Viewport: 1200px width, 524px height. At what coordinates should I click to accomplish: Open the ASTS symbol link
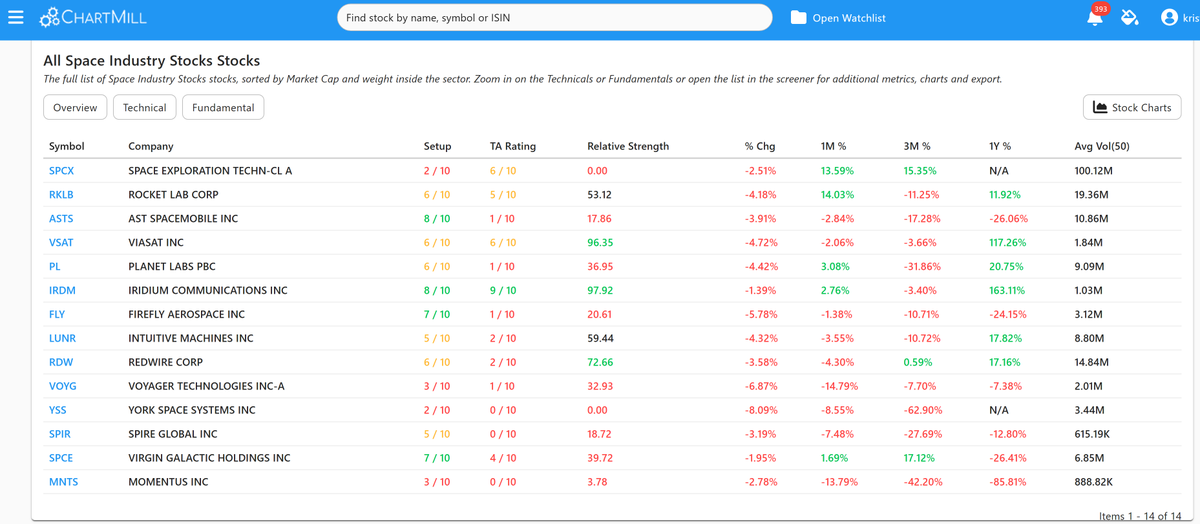[61, 219]
